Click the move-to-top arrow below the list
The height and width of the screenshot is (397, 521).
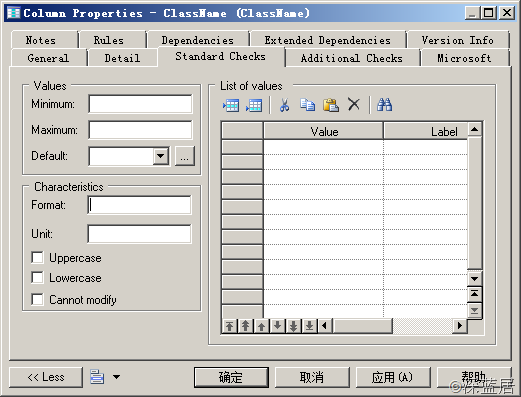click(x=229, y=326)
